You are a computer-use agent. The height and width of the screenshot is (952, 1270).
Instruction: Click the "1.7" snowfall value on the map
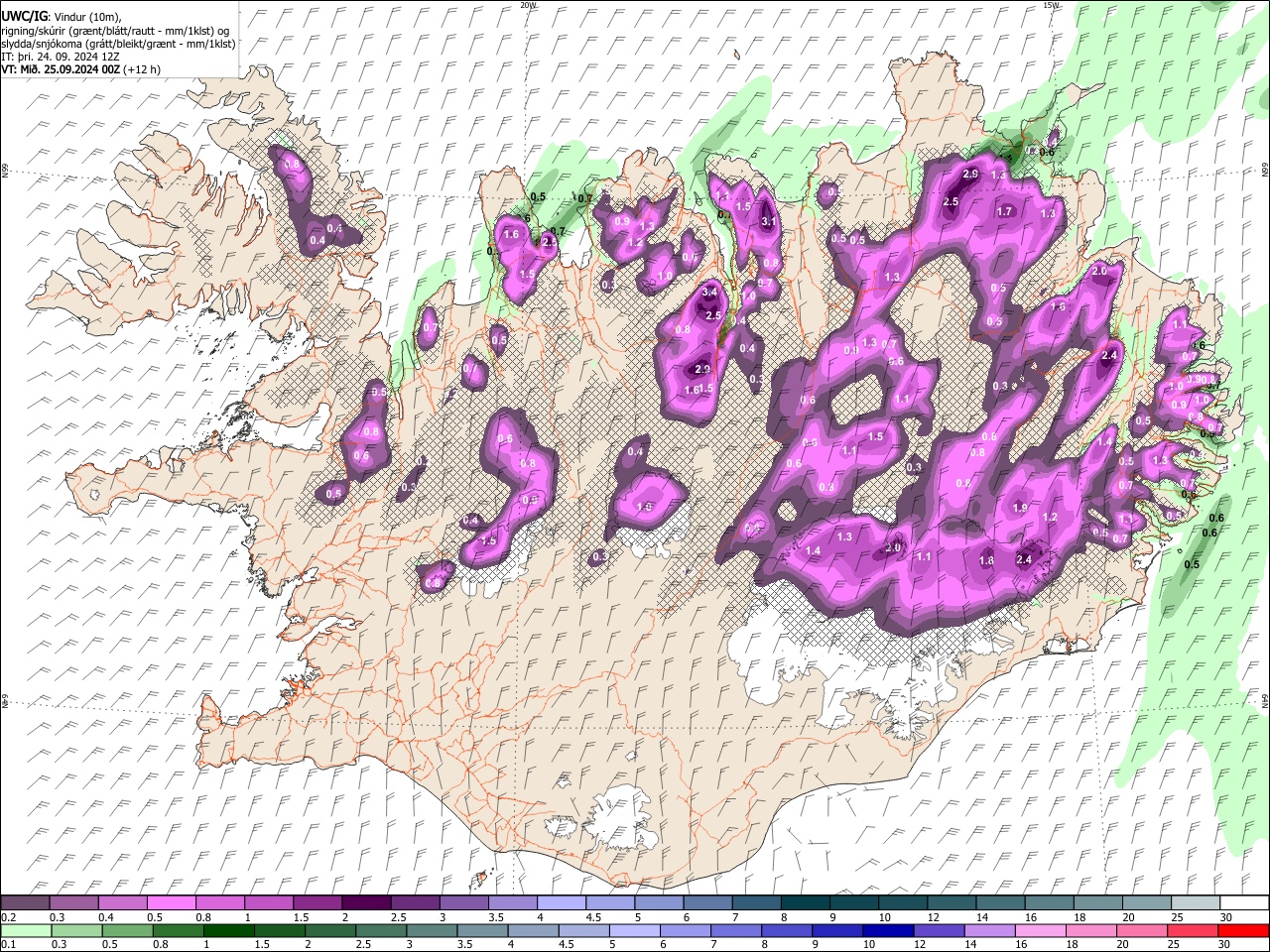coord(1004,211)
